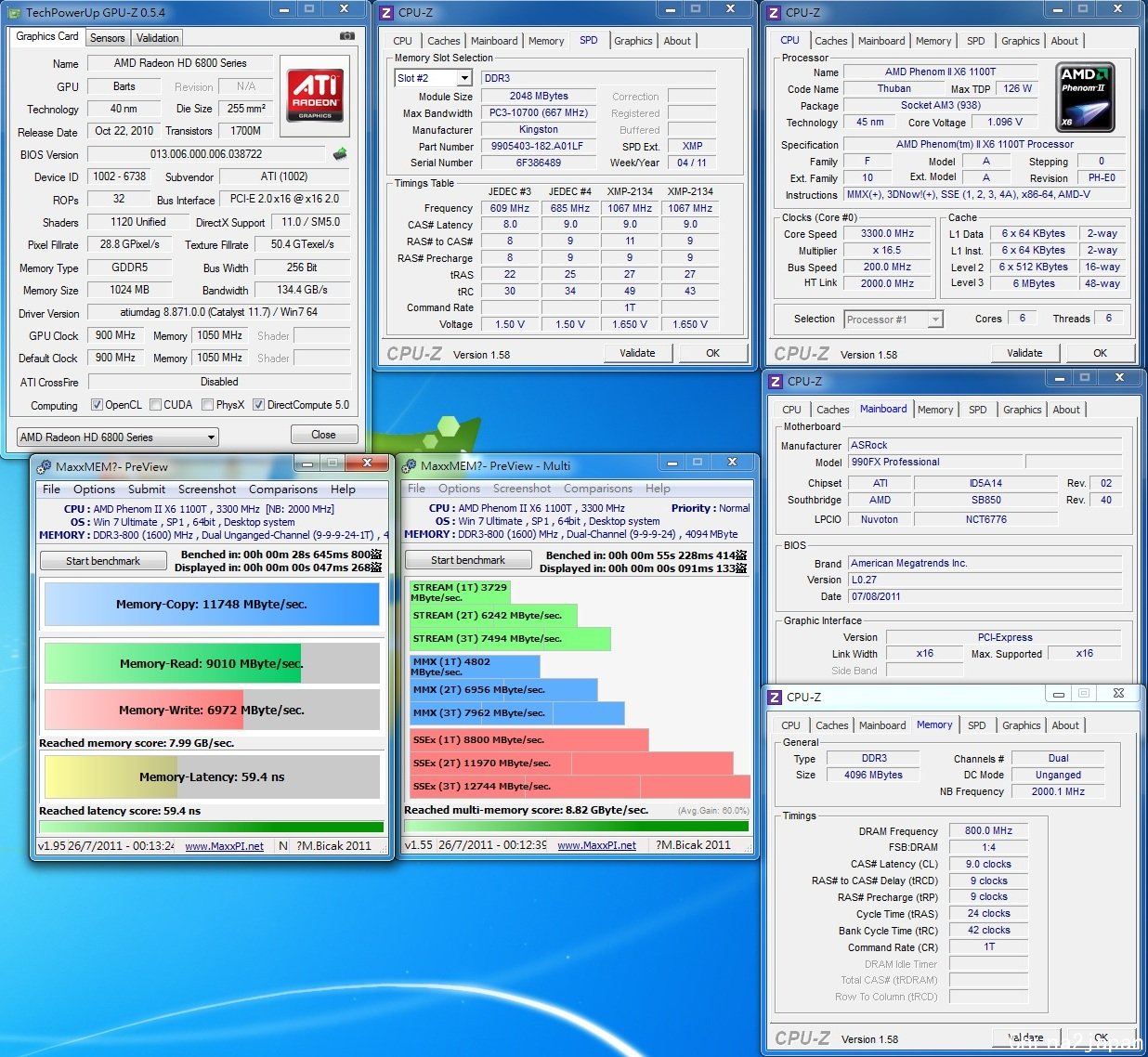The image size is (1148, 1057).
Task: Click the Core Speed 3300.0 MHz field
Action: point(887,234)
